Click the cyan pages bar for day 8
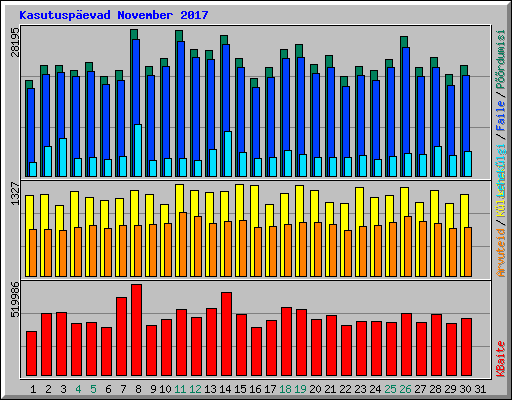512x400 pixels. [138, 150]
